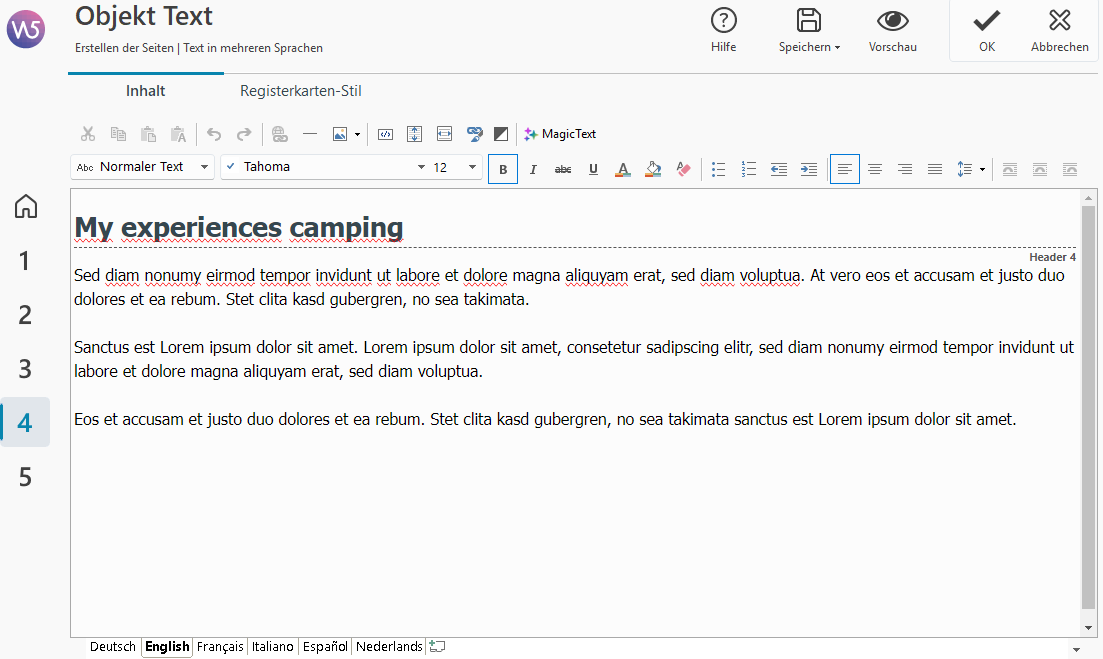
Task: Click the MagicText button
Action: (x=560, y=134)
